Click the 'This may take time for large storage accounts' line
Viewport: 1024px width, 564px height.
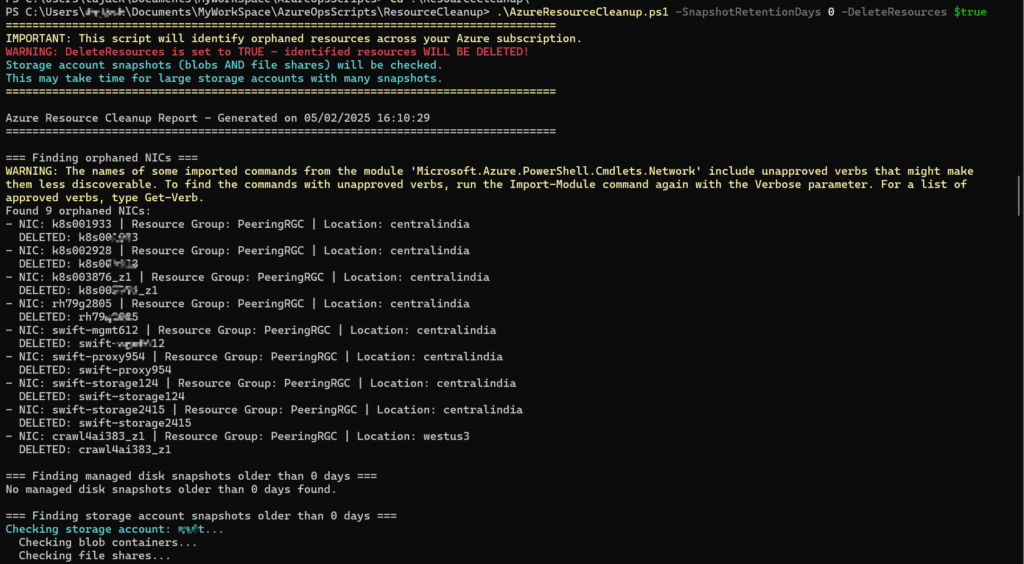[x=224, y=78]
